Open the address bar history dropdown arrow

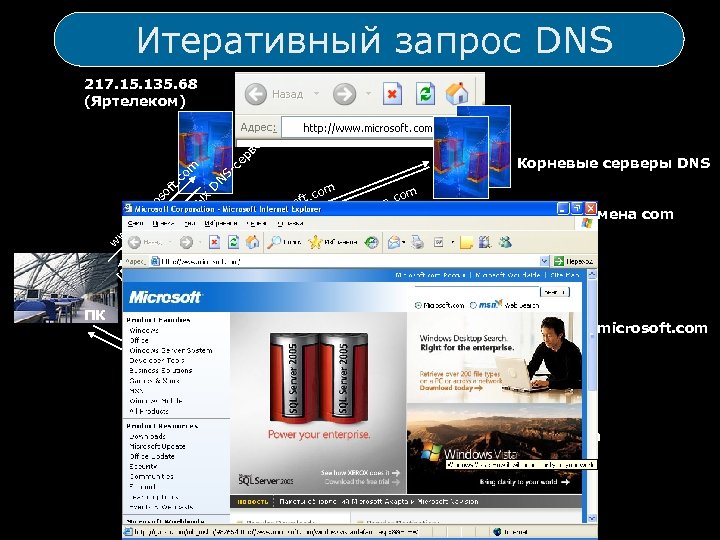[x=544, y=261]
